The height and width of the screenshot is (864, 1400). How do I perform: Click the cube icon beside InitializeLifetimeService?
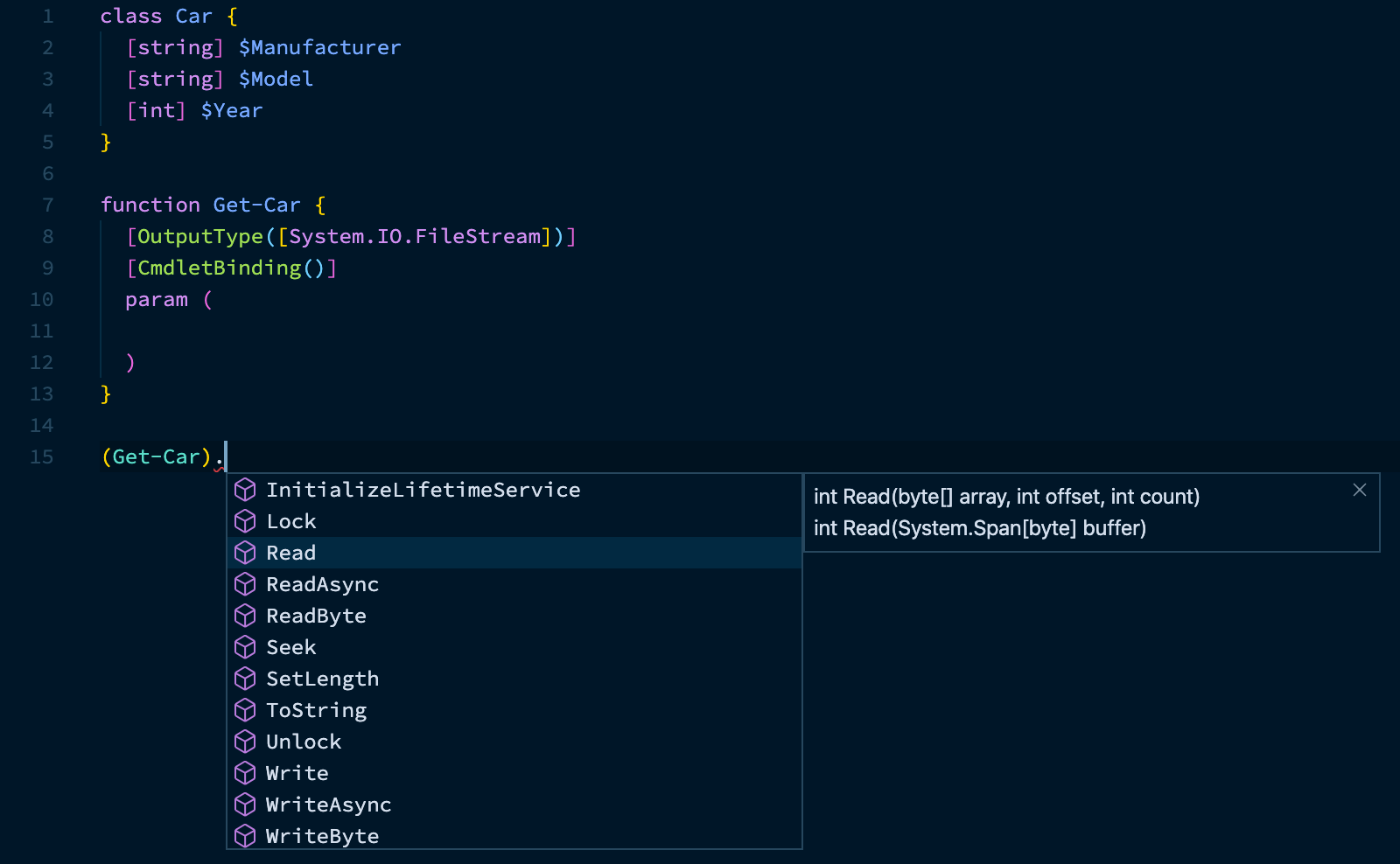pos(246,490)
